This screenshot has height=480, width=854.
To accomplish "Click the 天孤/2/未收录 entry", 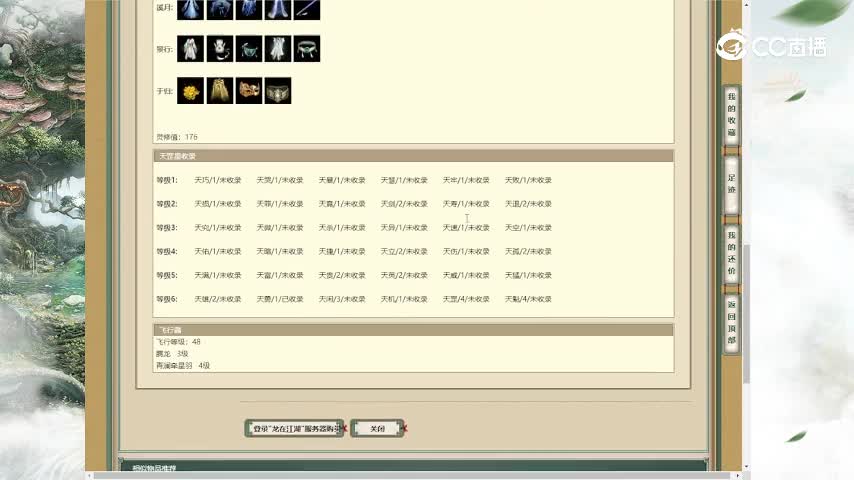I will [x=528, y=251].
